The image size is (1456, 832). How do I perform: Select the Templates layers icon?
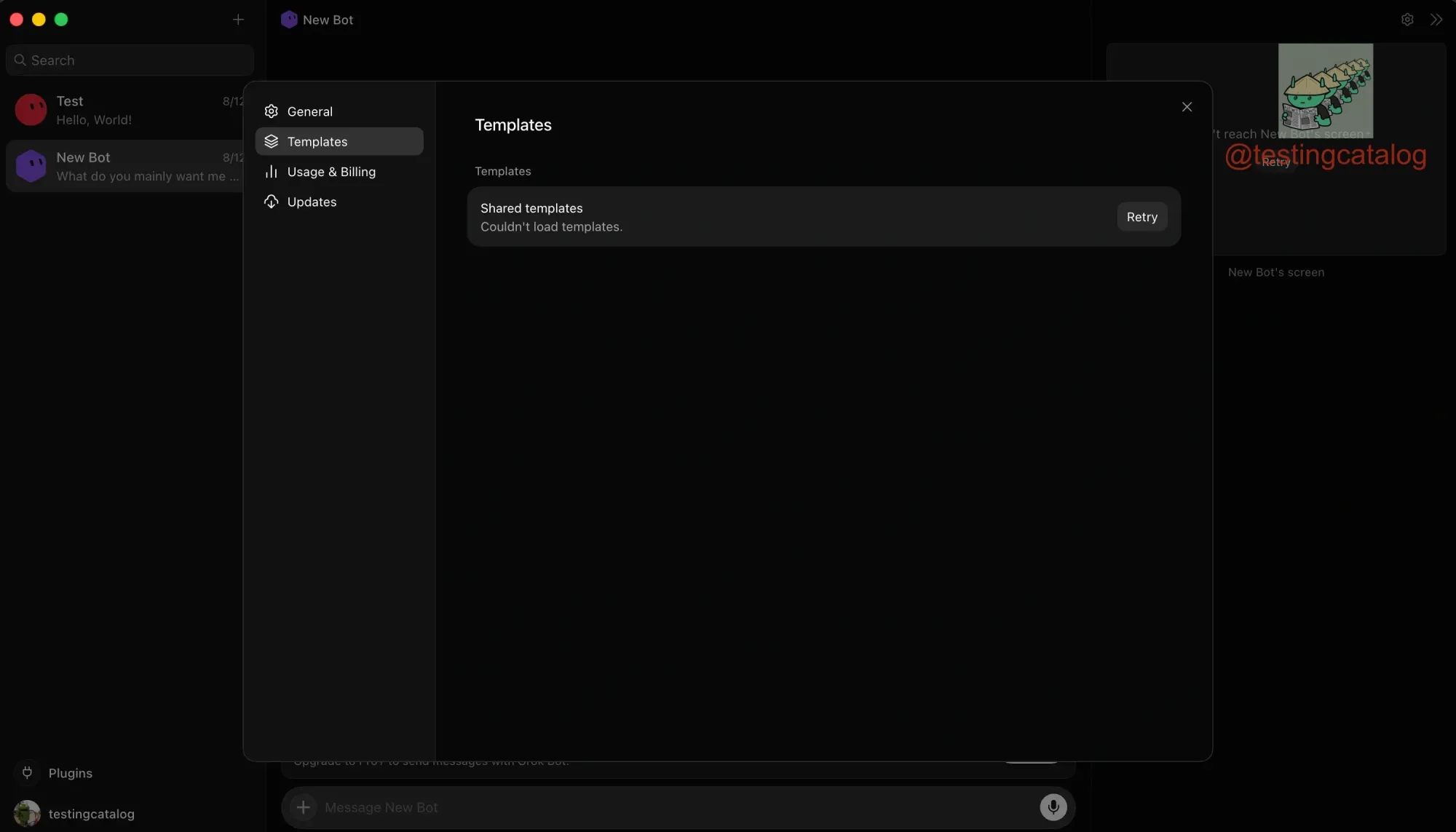click(272, 141)
